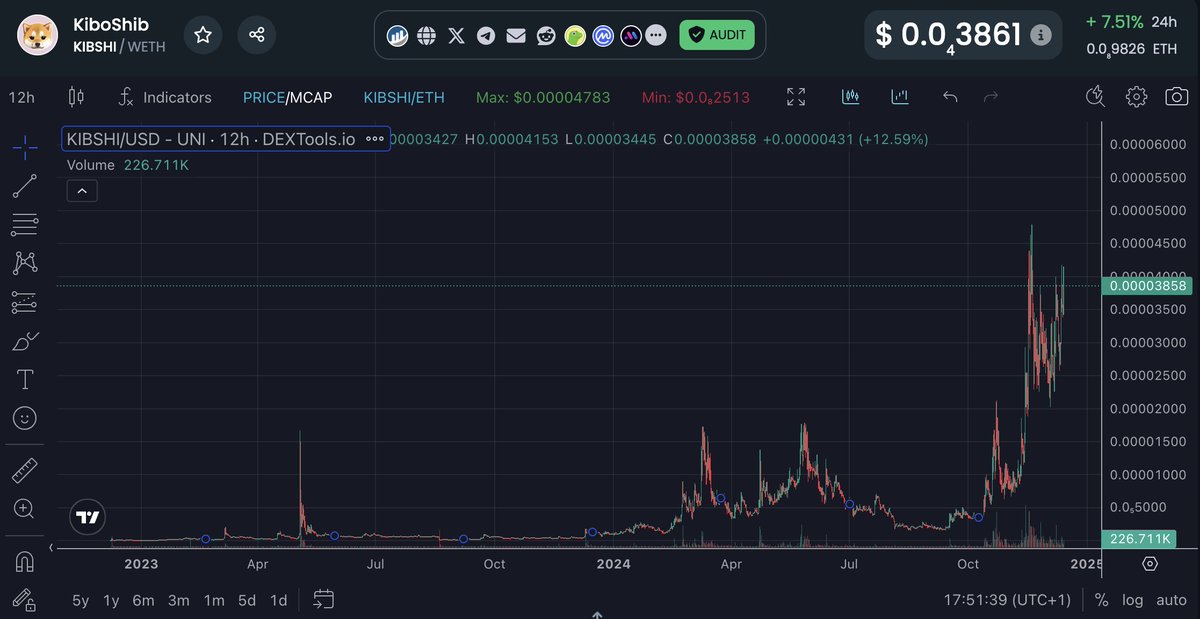
Task: Open the Telegram link
Action: [x=486, y=36]
